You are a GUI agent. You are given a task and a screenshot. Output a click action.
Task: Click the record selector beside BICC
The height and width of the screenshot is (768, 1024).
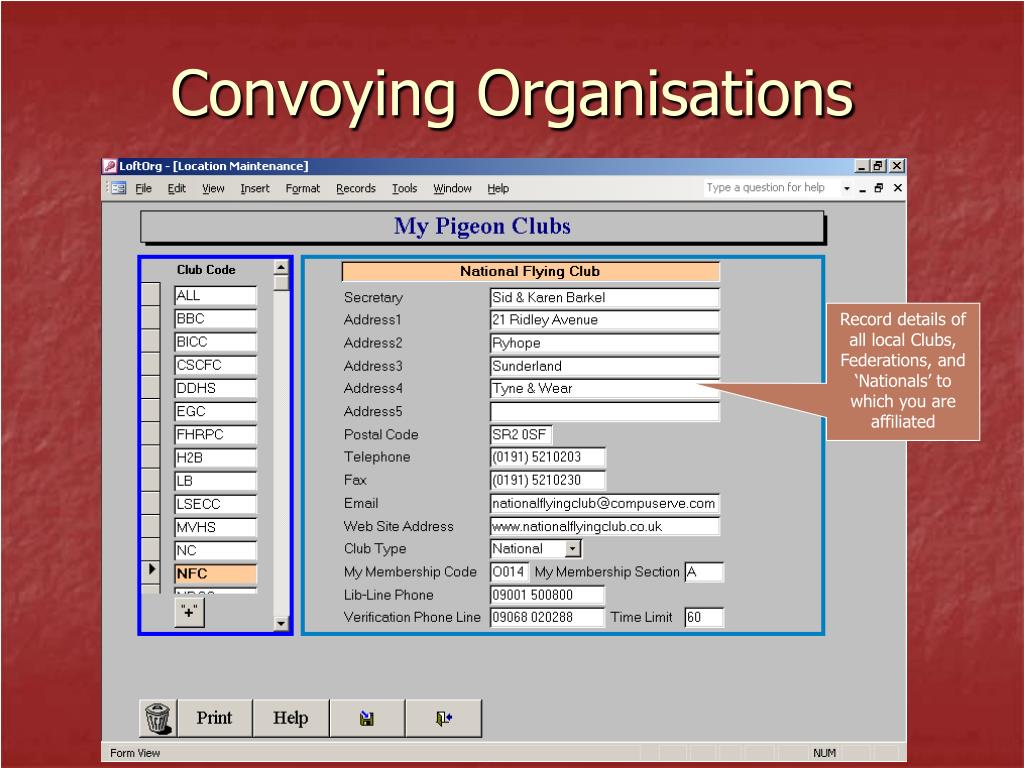point(151,341)
